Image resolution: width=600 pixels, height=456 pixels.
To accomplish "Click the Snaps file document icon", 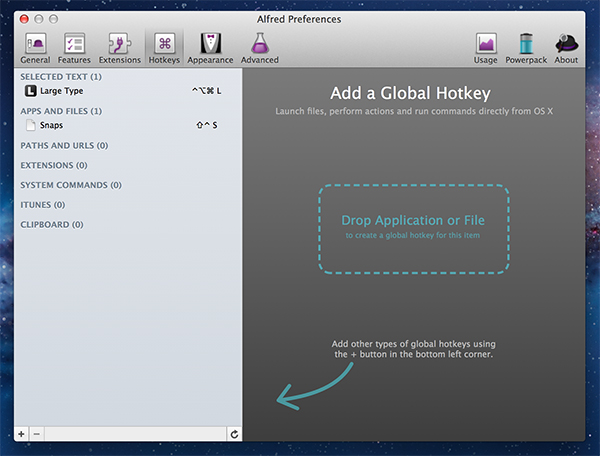I will 31,125.
